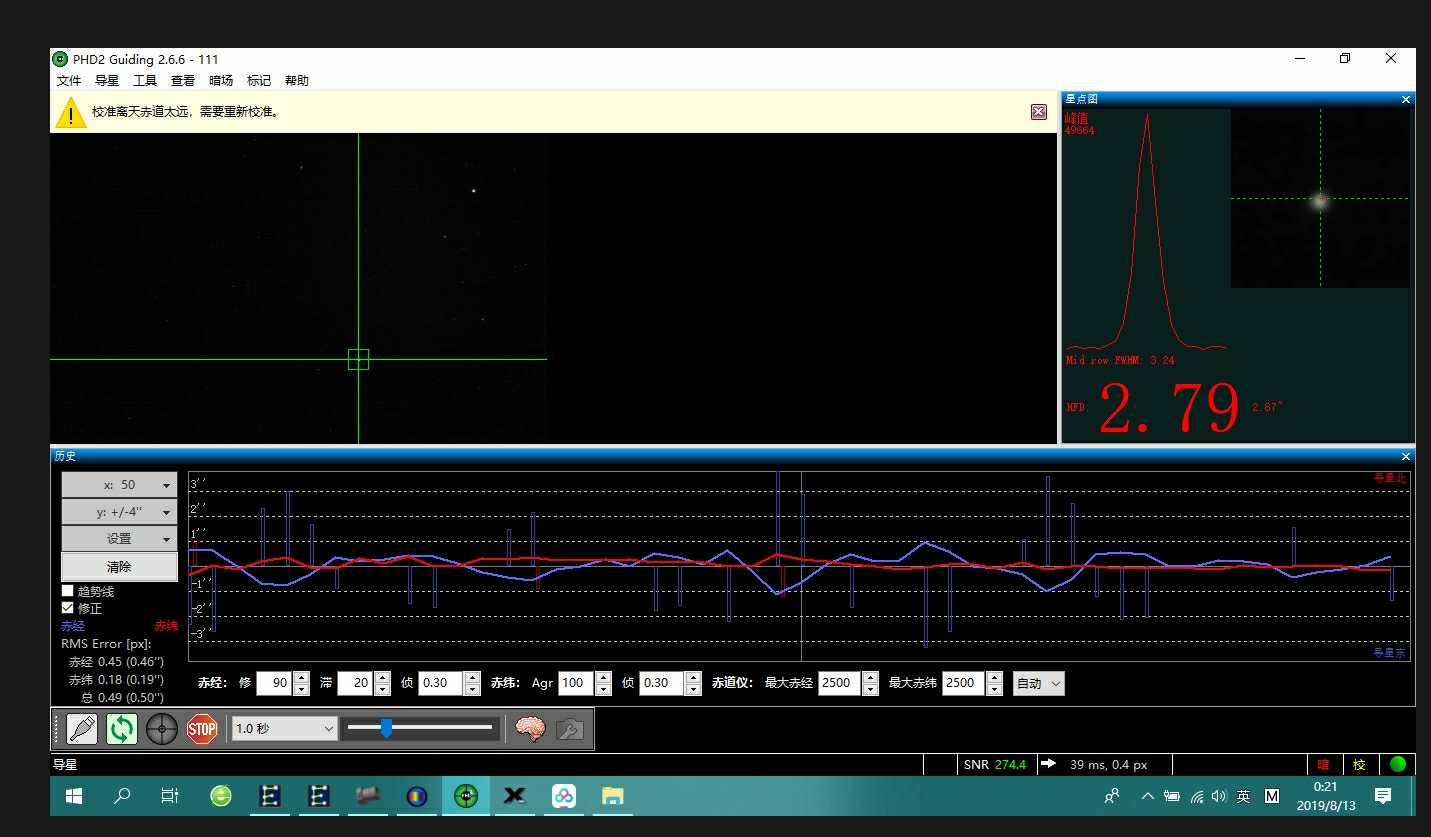Image resolution: width=1431 pixels, height=837 pixels.
Task: Open the 暗场 menu
Action: click(x=221, y=81)
